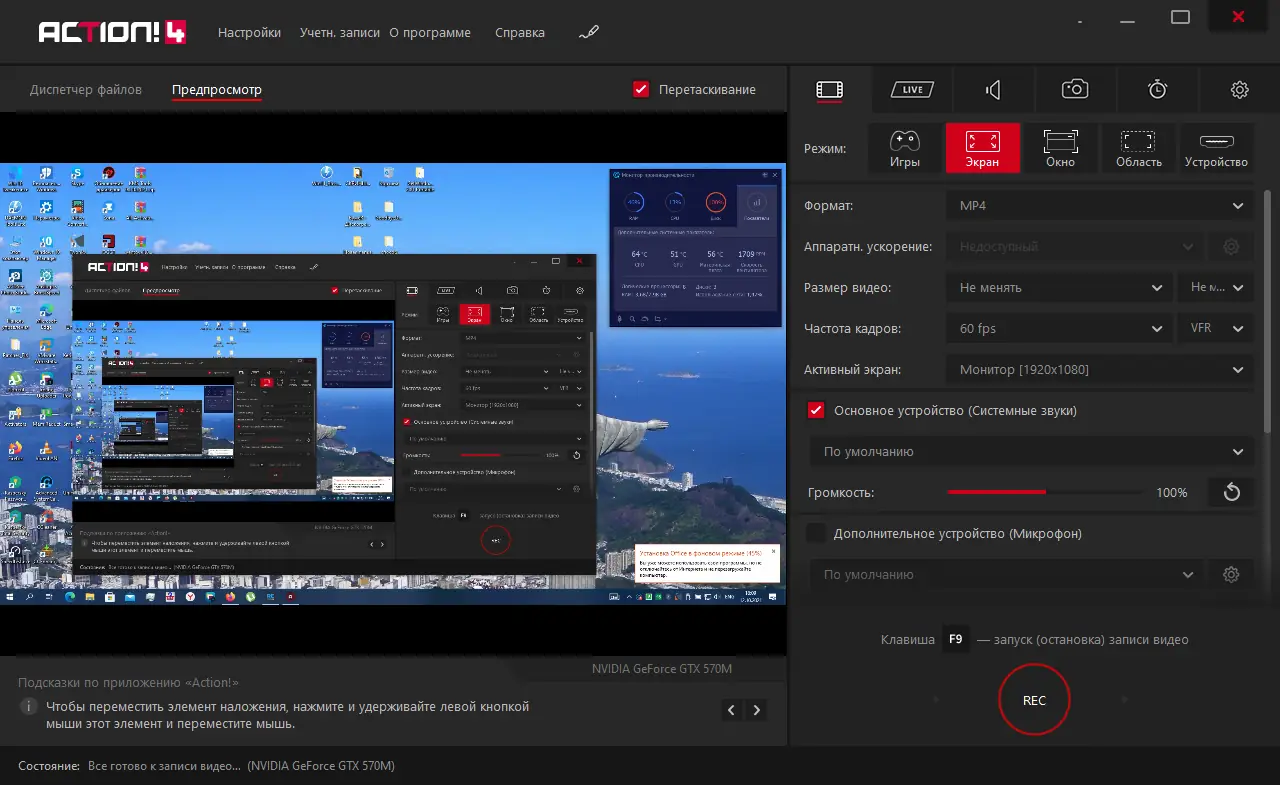Open the О программе menu
1280x785 pixels.
point(430,33)
